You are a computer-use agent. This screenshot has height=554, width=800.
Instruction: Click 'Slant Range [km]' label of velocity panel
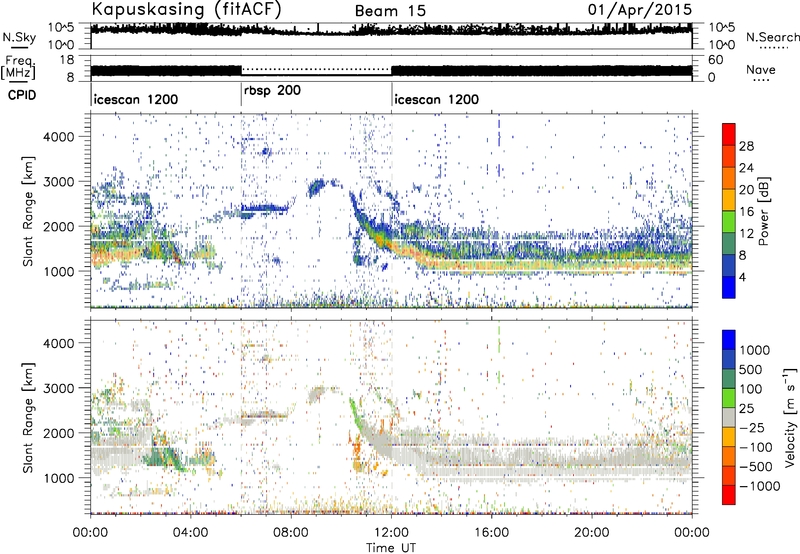pyautogui.click(x=28, y=417)
